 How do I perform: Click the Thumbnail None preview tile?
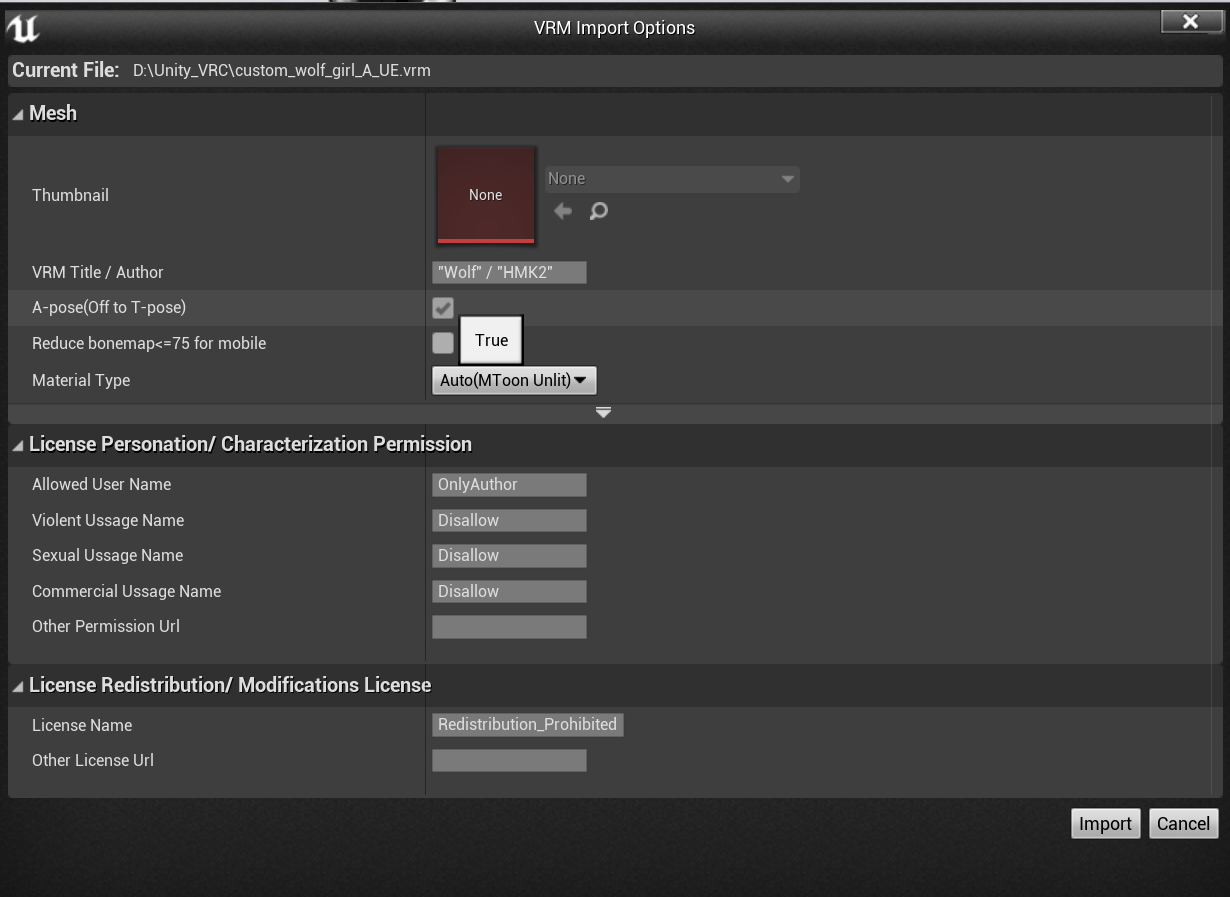coord(485,195)
